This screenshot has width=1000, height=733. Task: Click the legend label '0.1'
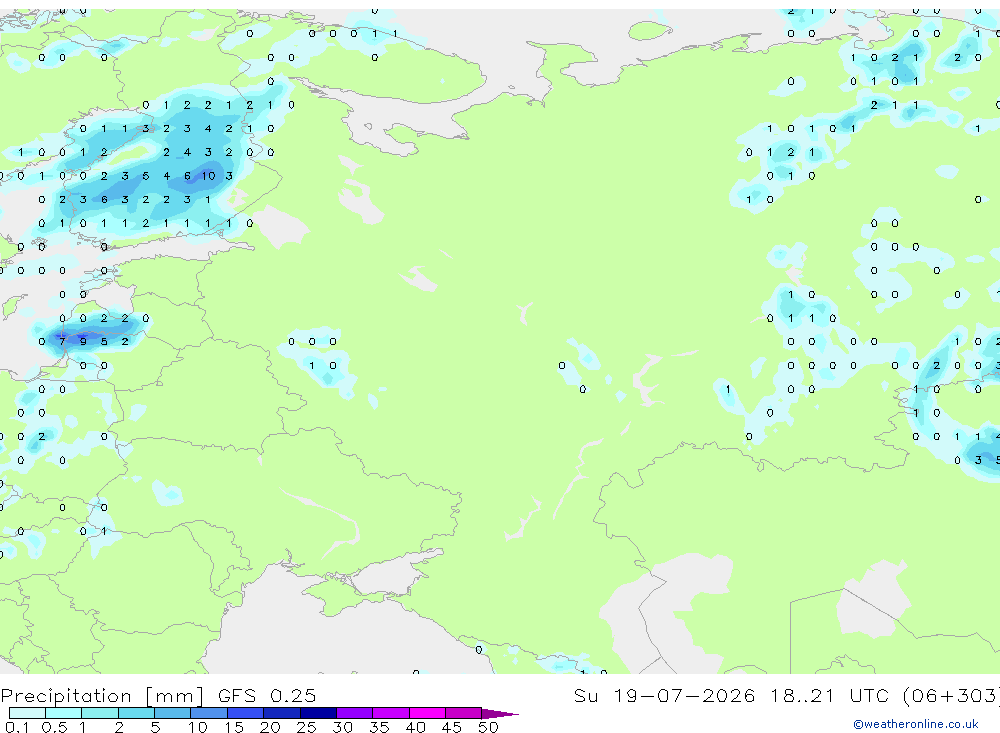click(x=17, y=727)
